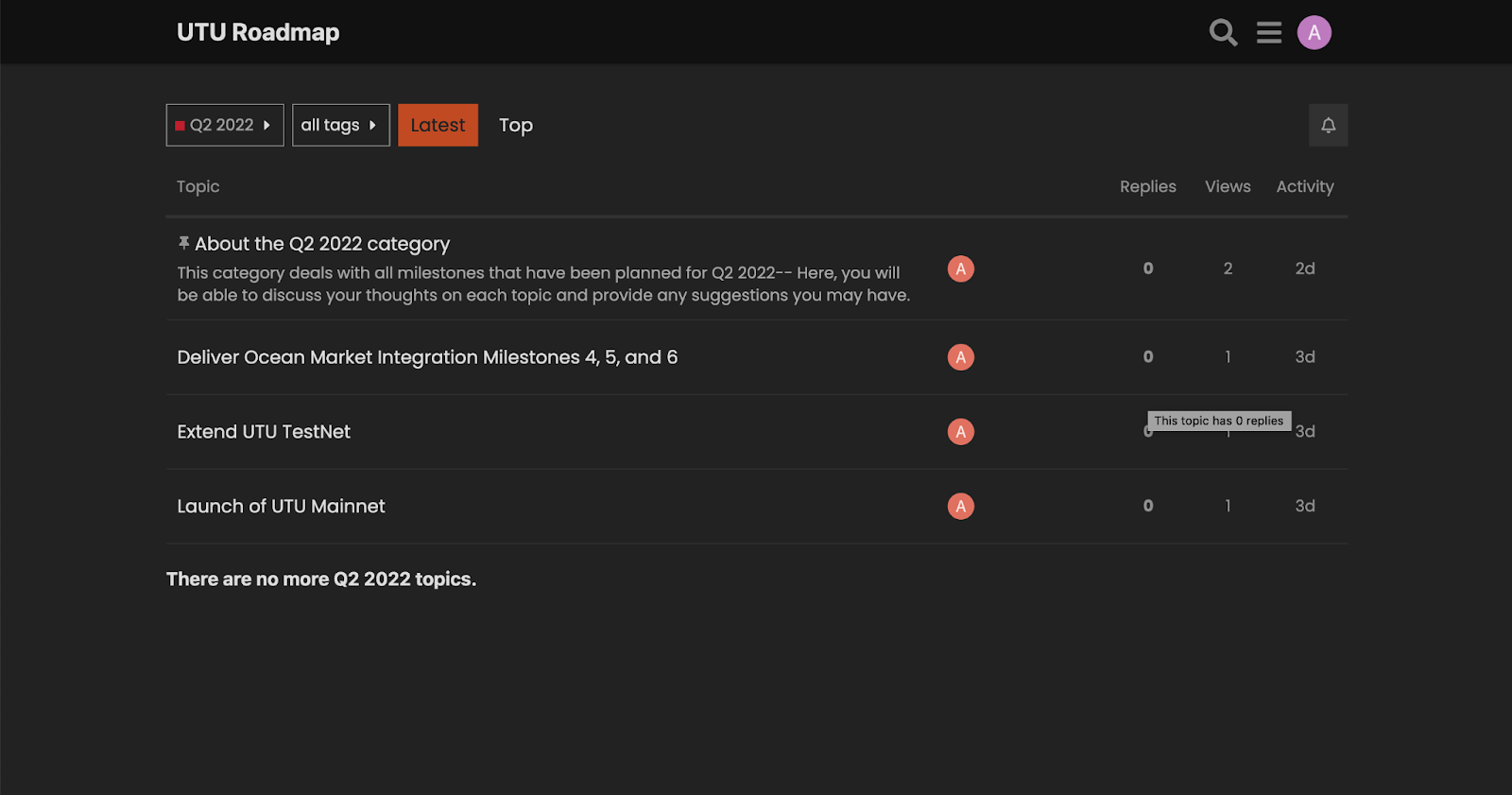This screenshot has width=1512, height=795.
Task: Open Deliver Ocean Market Integration Milestones topic
Action: [x=427, y=357]
